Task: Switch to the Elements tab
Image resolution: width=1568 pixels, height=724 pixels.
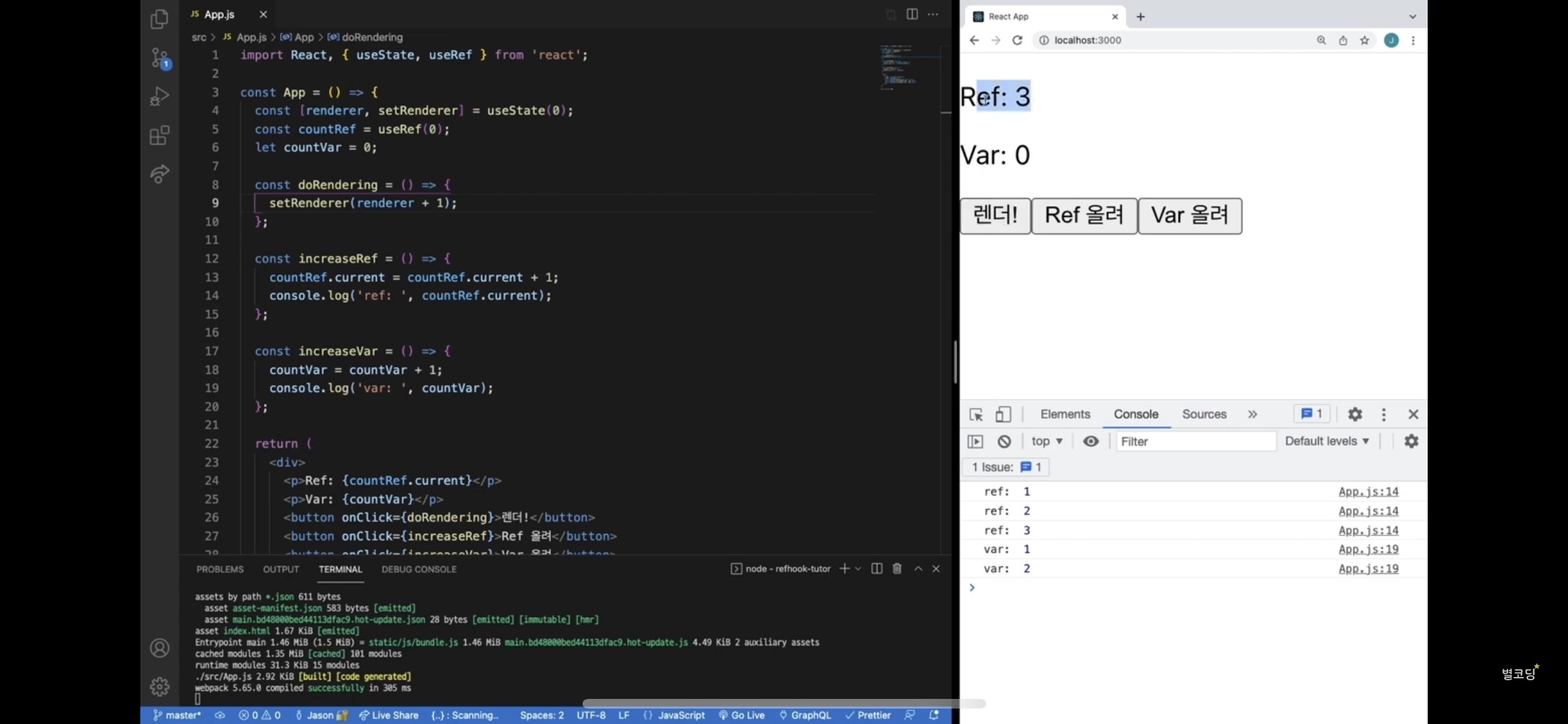Action: pyautogui.click(x=1065, y=414)
